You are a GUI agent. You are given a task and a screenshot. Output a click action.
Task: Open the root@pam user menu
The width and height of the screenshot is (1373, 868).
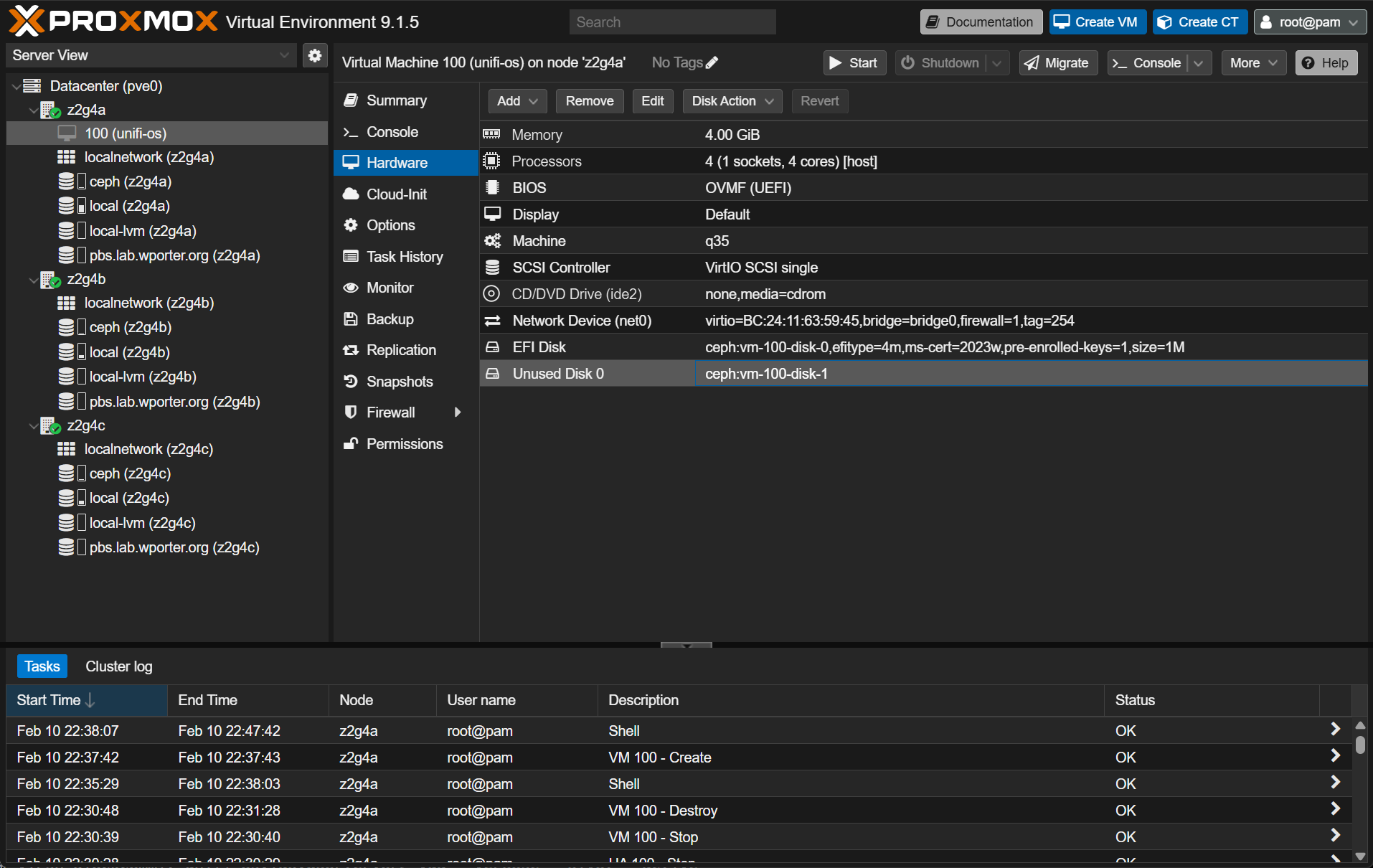1309,22
